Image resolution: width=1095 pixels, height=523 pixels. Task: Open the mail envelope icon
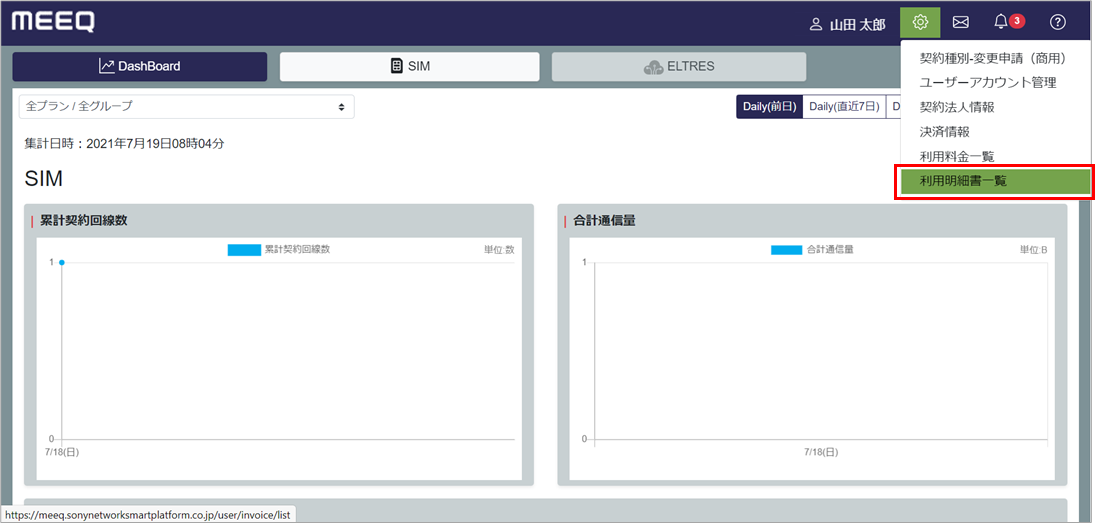(x=961, y=22)
